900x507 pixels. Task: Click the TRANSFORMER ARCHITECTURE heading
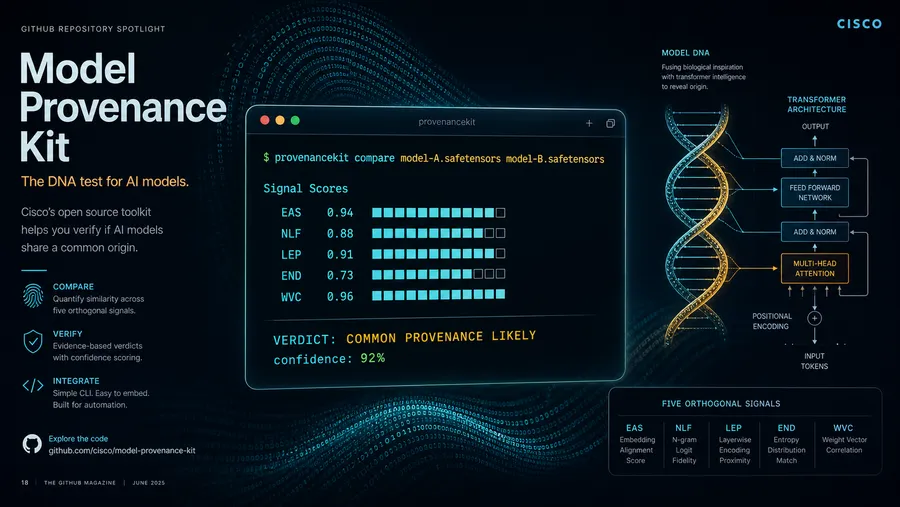coord(816,105)
